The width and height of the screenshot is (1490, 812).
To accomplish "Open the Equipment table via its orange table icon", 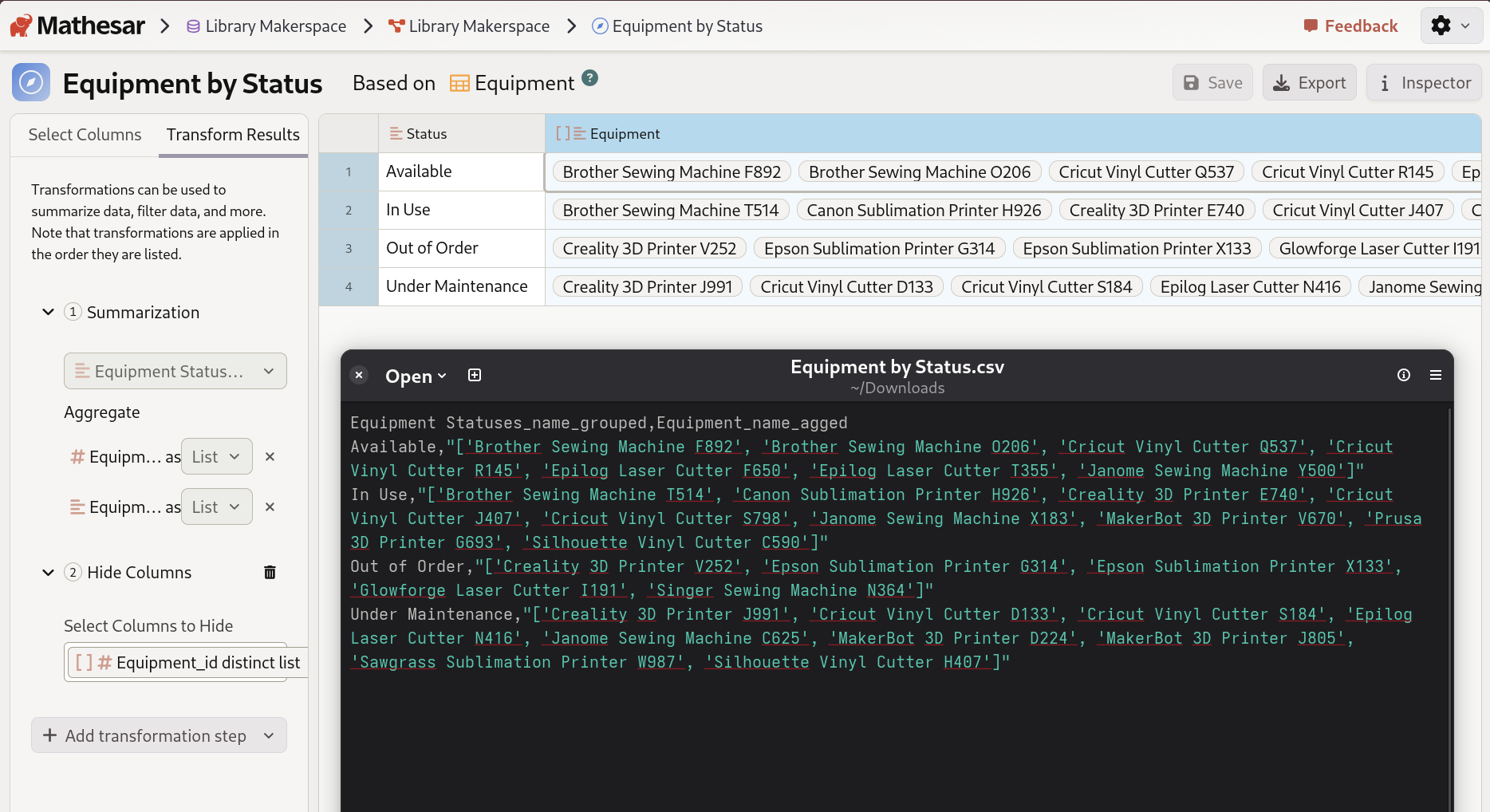I will (459, 82).
